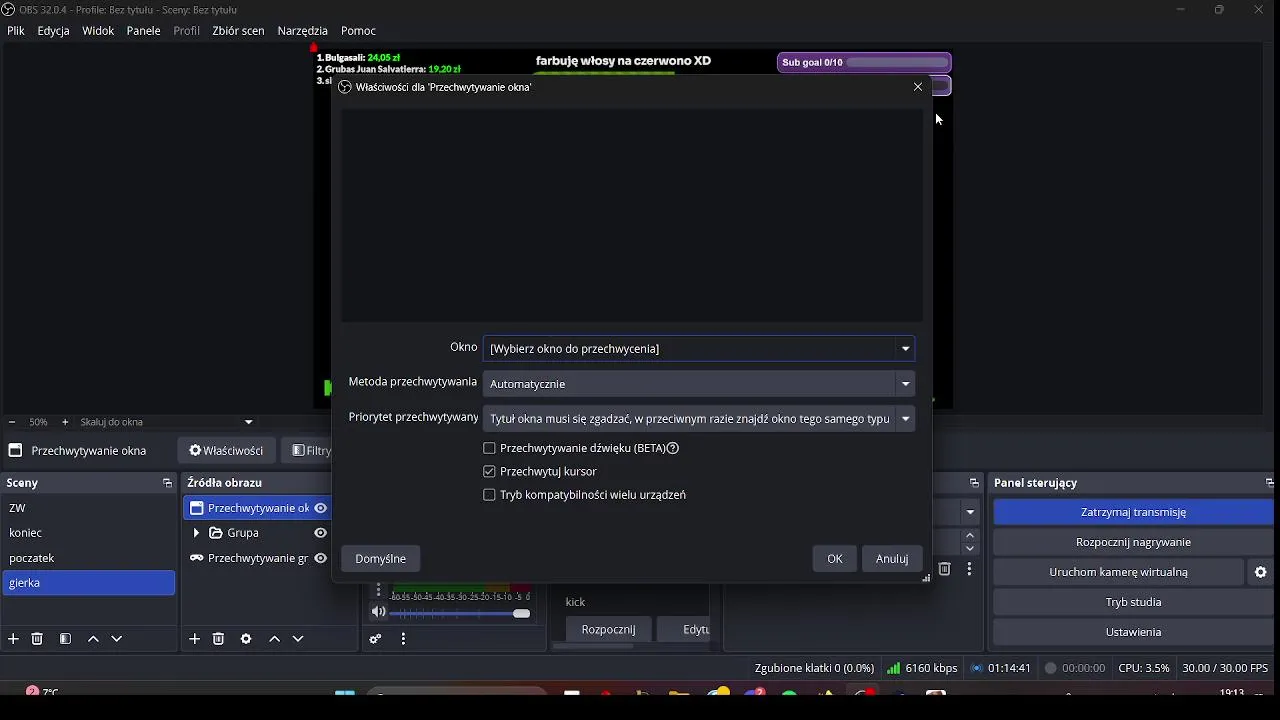Add a new scene with plus icon
1280x720 pixels.
(x=13, y=639)
